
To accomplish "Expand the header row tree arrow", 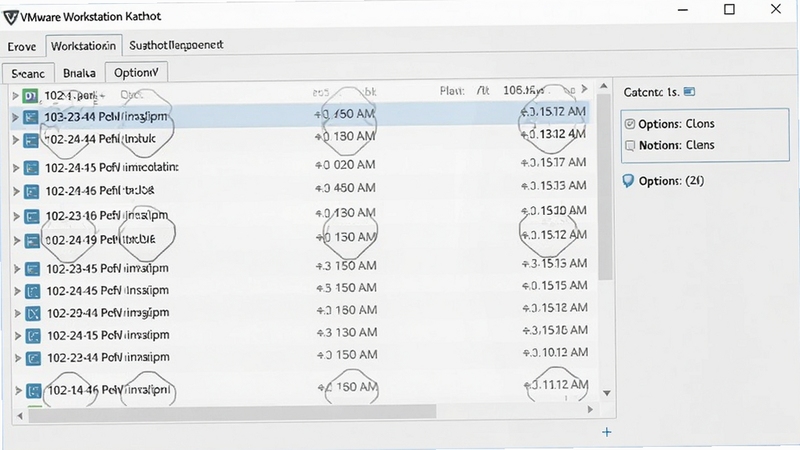I will coord(15,95).
